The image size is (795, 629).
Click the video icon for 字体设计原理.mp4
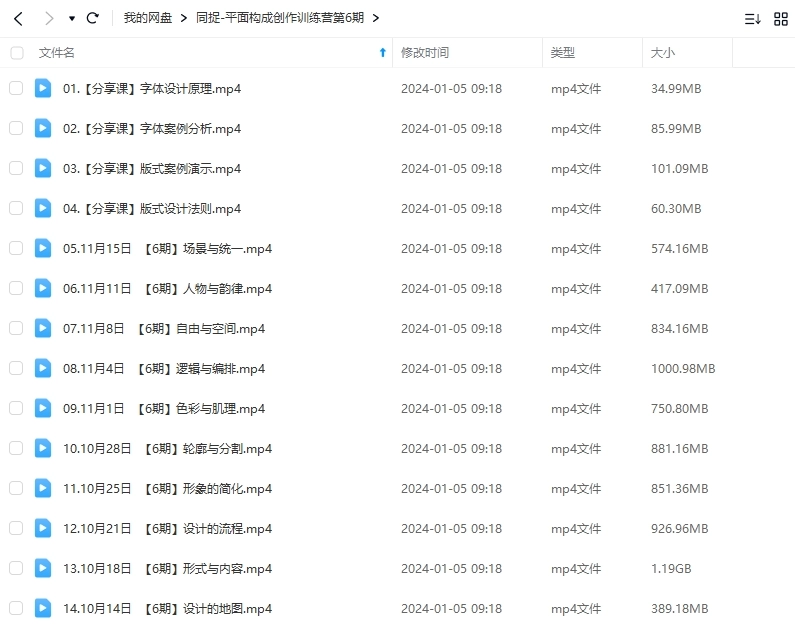42,88
